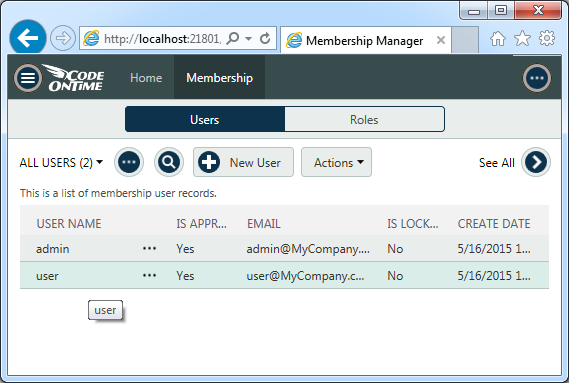
Task: Select the Membership menu item
Action: 220,78
